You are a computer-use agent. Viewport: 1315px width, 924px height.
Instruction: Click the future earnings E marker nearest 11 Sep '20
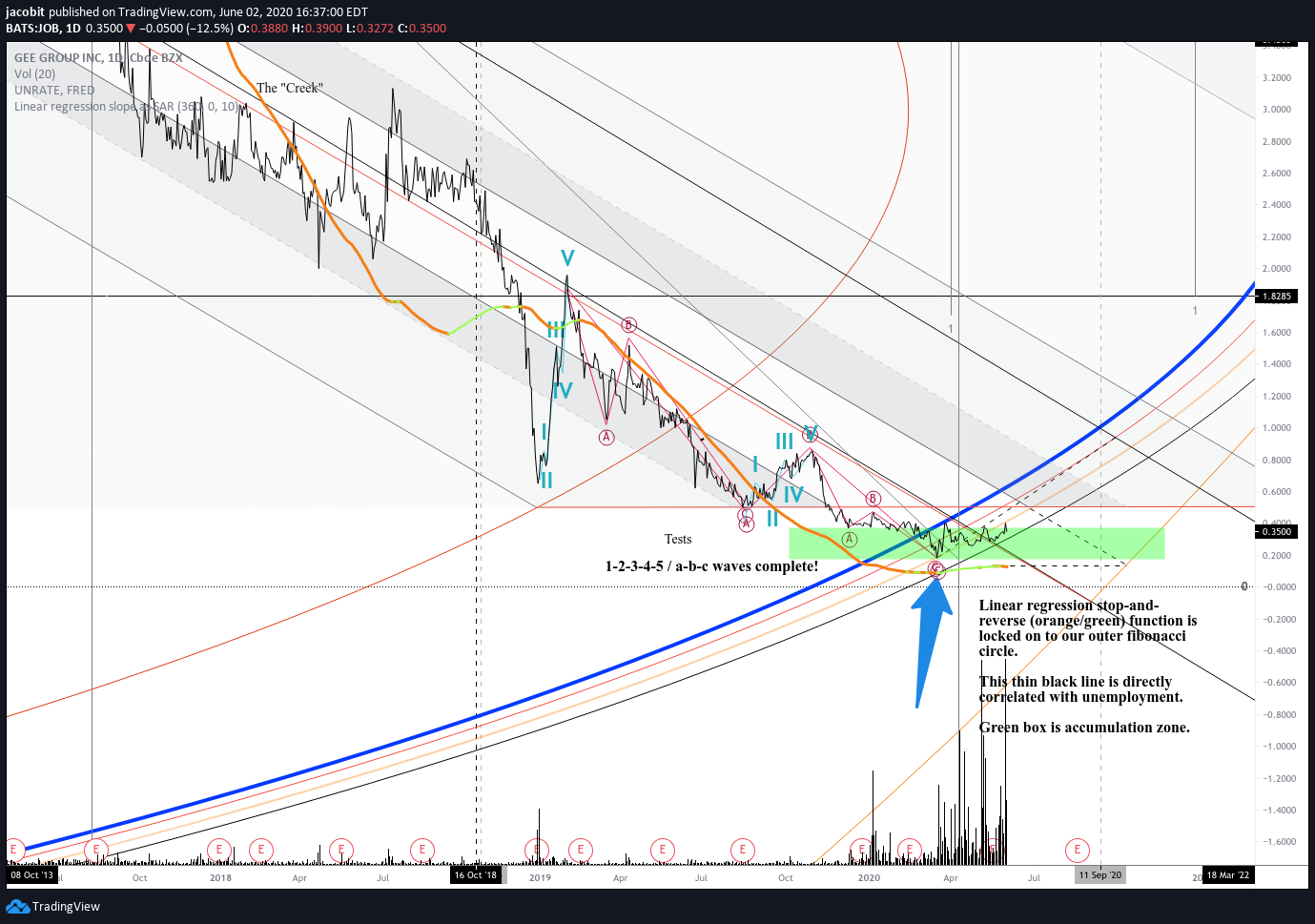(x=1078, y=850)
